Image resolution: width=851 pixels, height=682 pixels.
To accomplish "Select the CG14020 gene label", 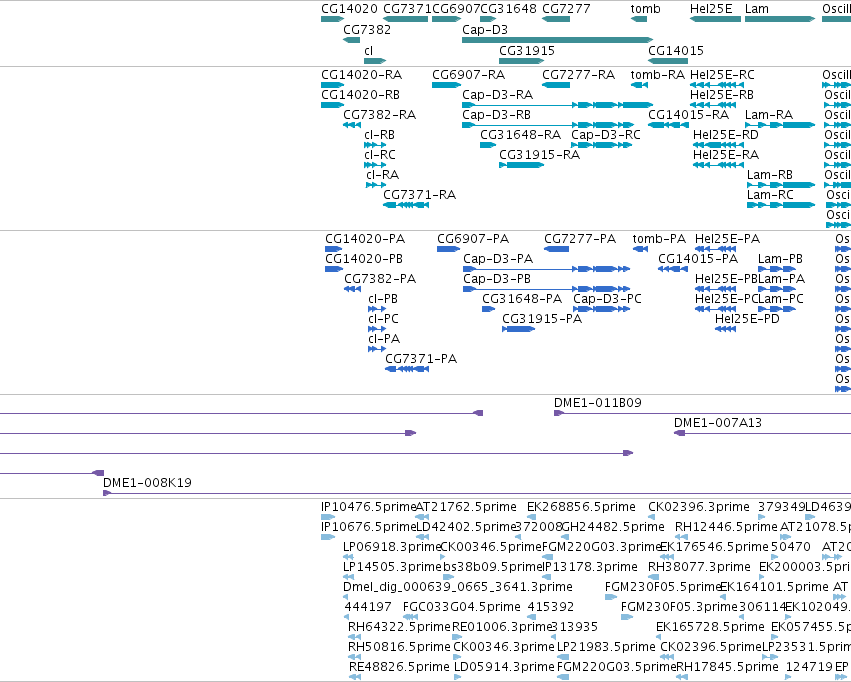I will click(349, 9).
